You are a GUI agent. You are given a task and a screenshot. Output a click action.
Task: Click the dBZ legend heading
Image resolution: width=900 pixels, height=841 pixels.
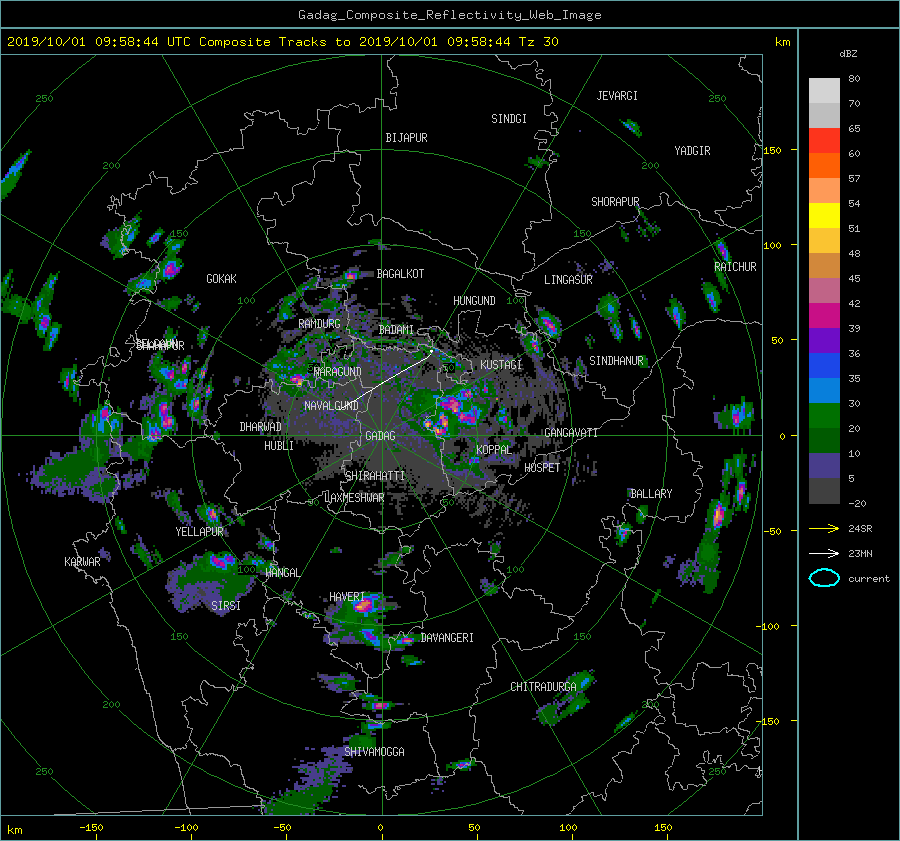[x=848, y=54]
